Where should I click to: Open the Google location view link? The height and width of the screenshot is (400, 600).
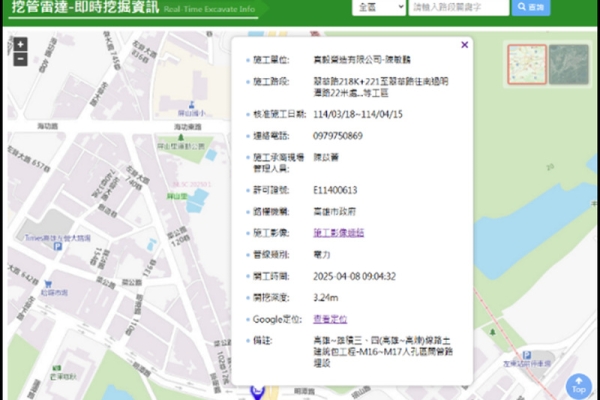[330, 319]
